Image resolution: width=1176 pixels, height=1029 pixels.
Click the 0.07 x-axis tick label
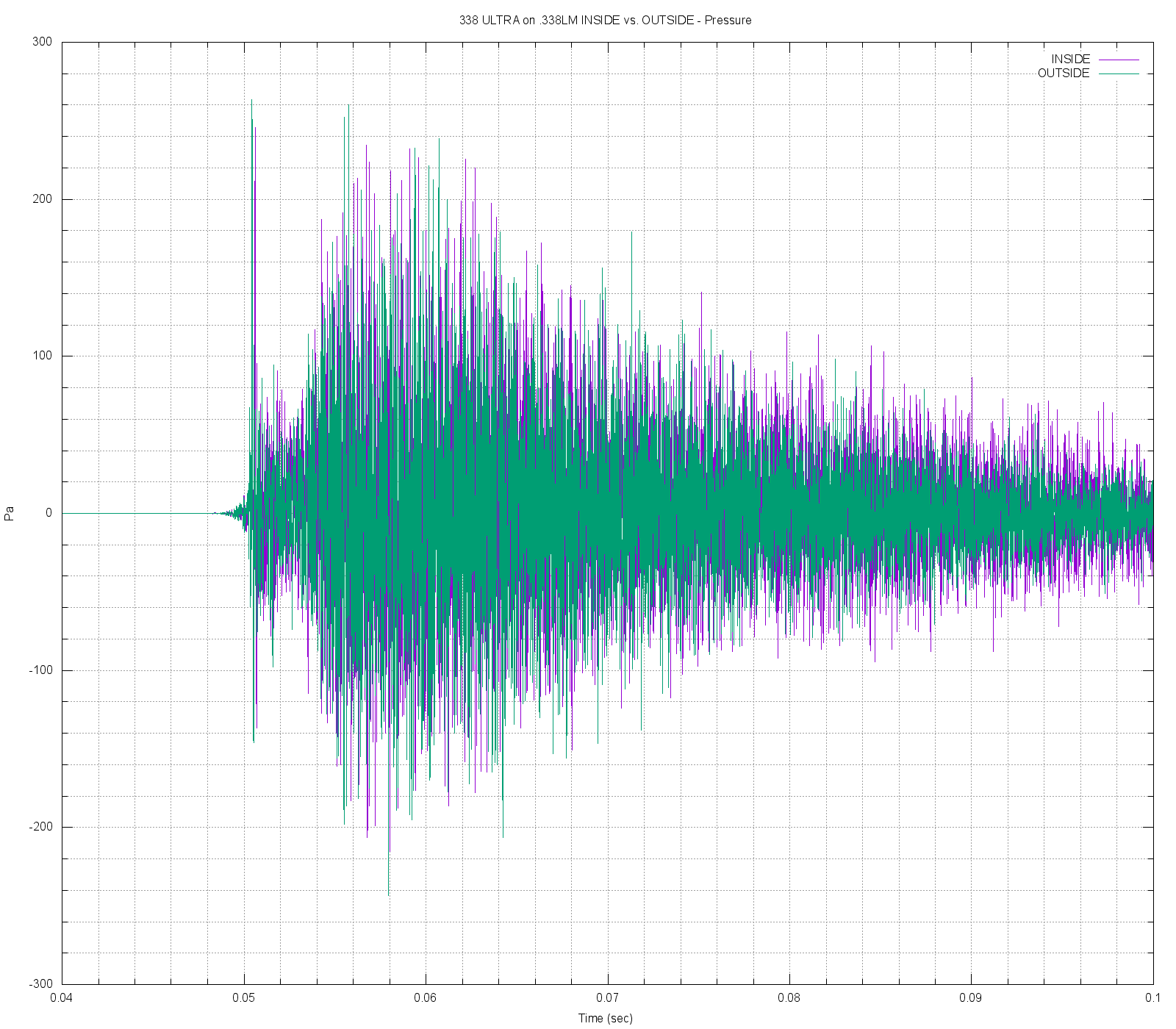tap(608, 997)
